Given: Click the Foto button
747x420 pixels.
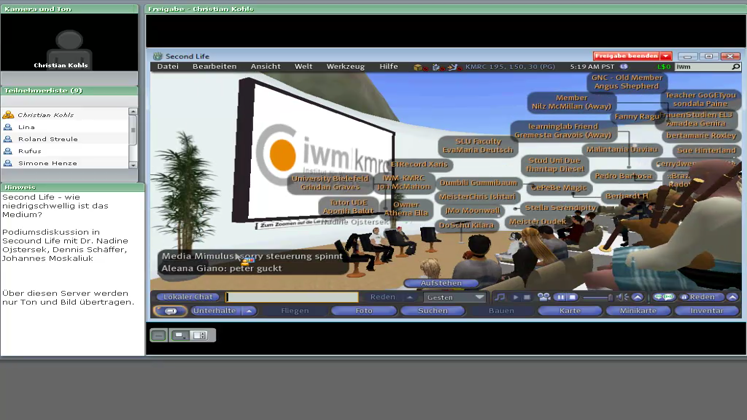Looking at the screenshot, I should [x=363, y=310].
